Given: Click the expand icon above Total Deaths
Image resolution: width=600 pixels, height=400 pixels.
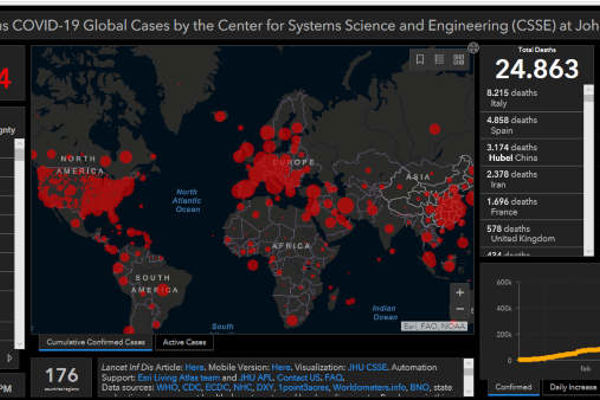Looking at the screenshot, I should pos(473,47).
